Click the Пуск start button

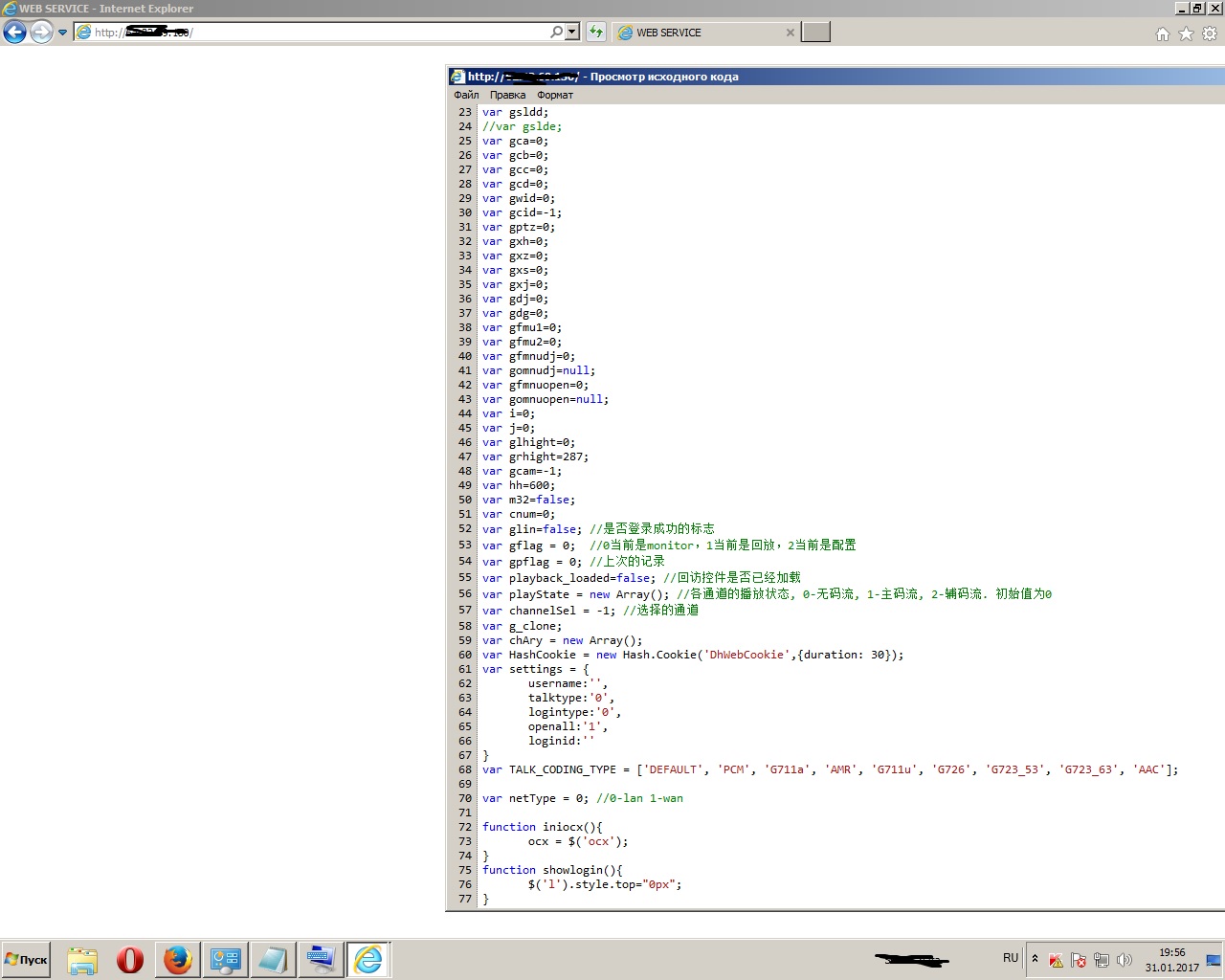pos(27,959)
